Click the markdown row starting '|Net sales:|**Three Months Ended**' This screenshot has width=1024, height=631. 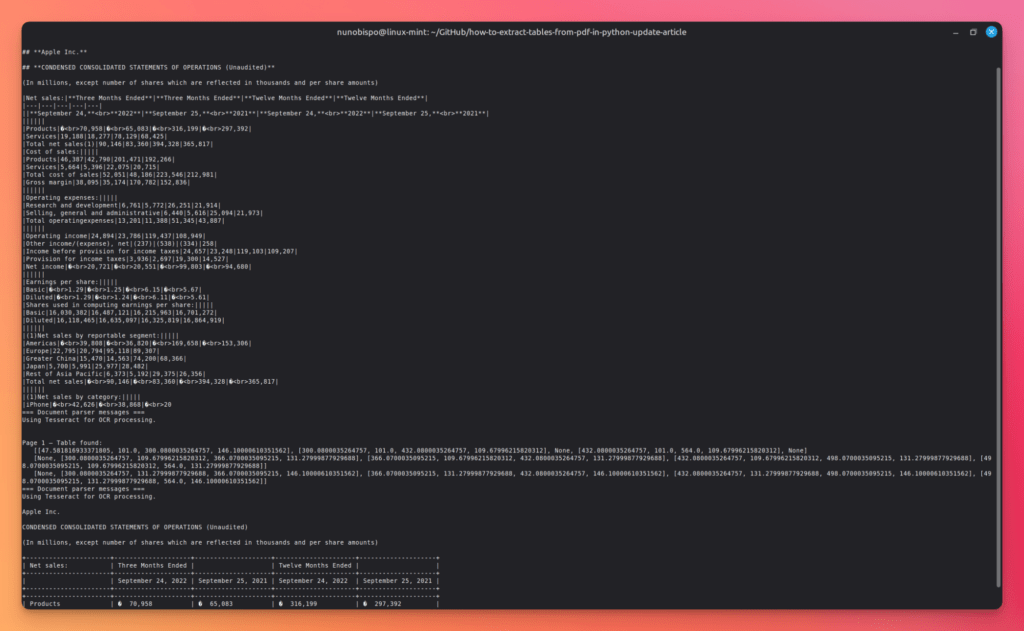pyautogui.click(x=225, y=98)
